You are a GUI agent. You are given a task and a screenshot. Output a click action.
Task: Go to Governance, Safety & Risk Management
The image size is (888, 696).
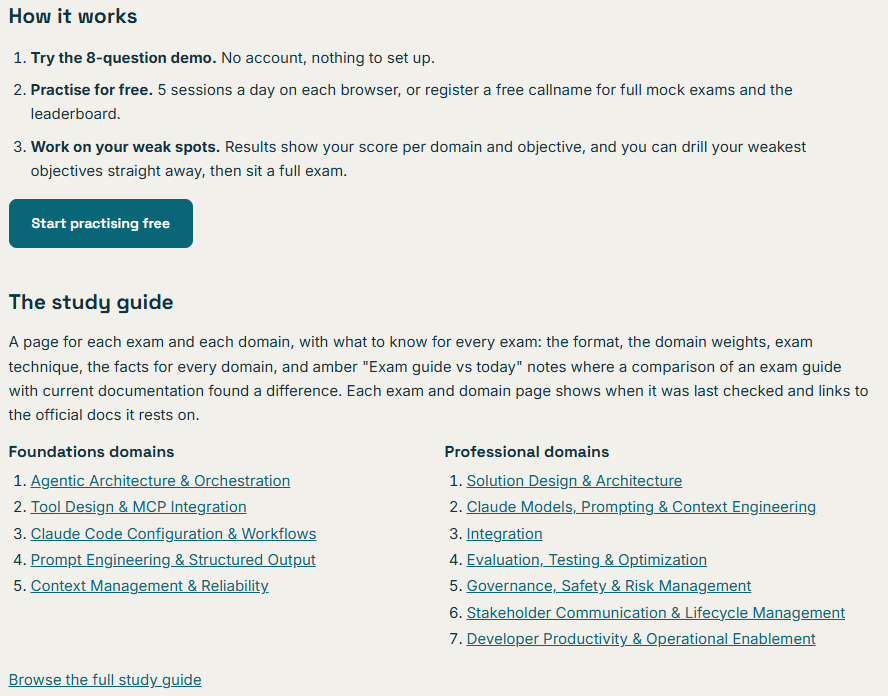[x=609, y=586]
